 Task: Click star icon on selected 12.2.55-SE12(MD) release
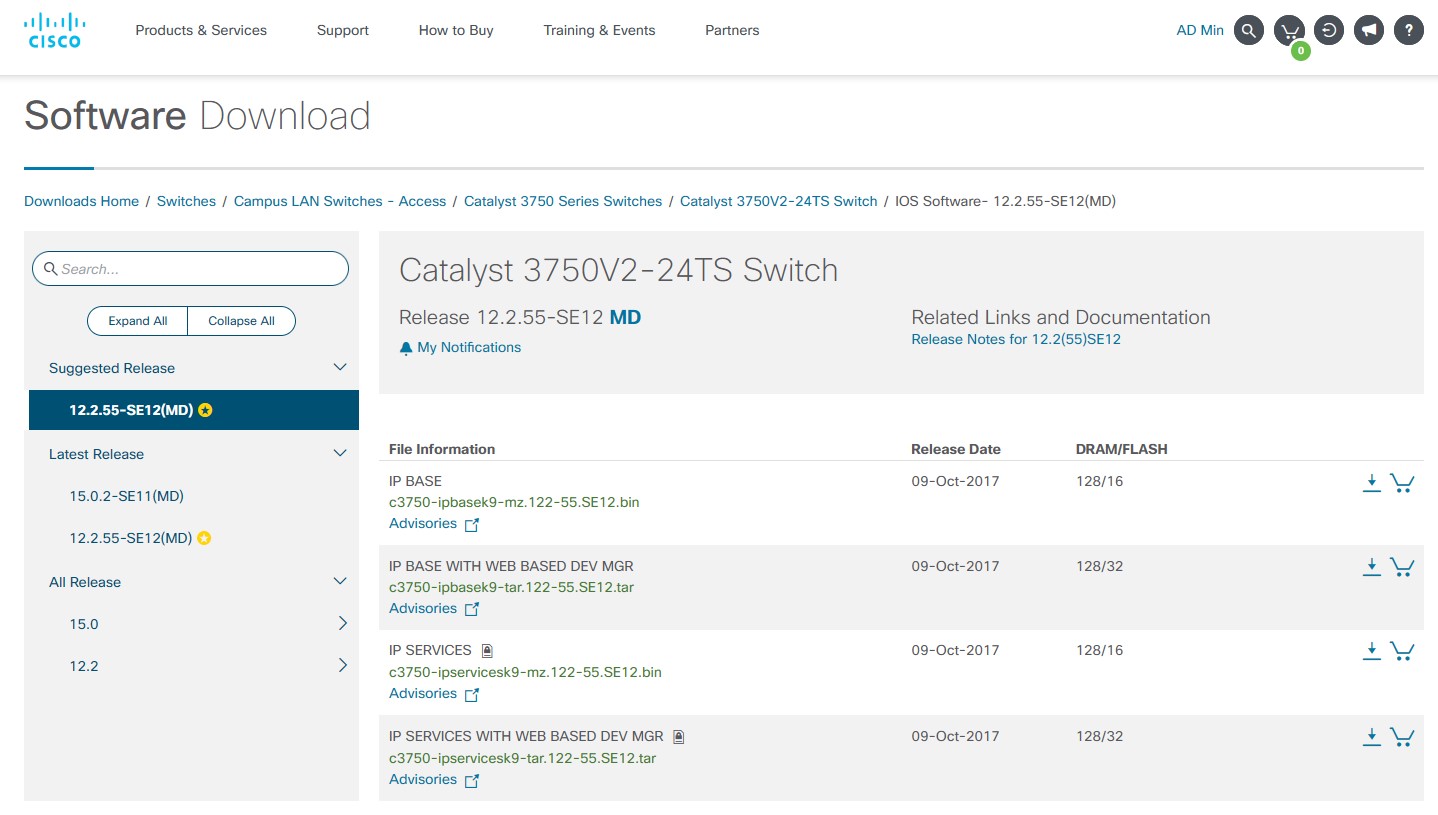click(x=205, y=410)
